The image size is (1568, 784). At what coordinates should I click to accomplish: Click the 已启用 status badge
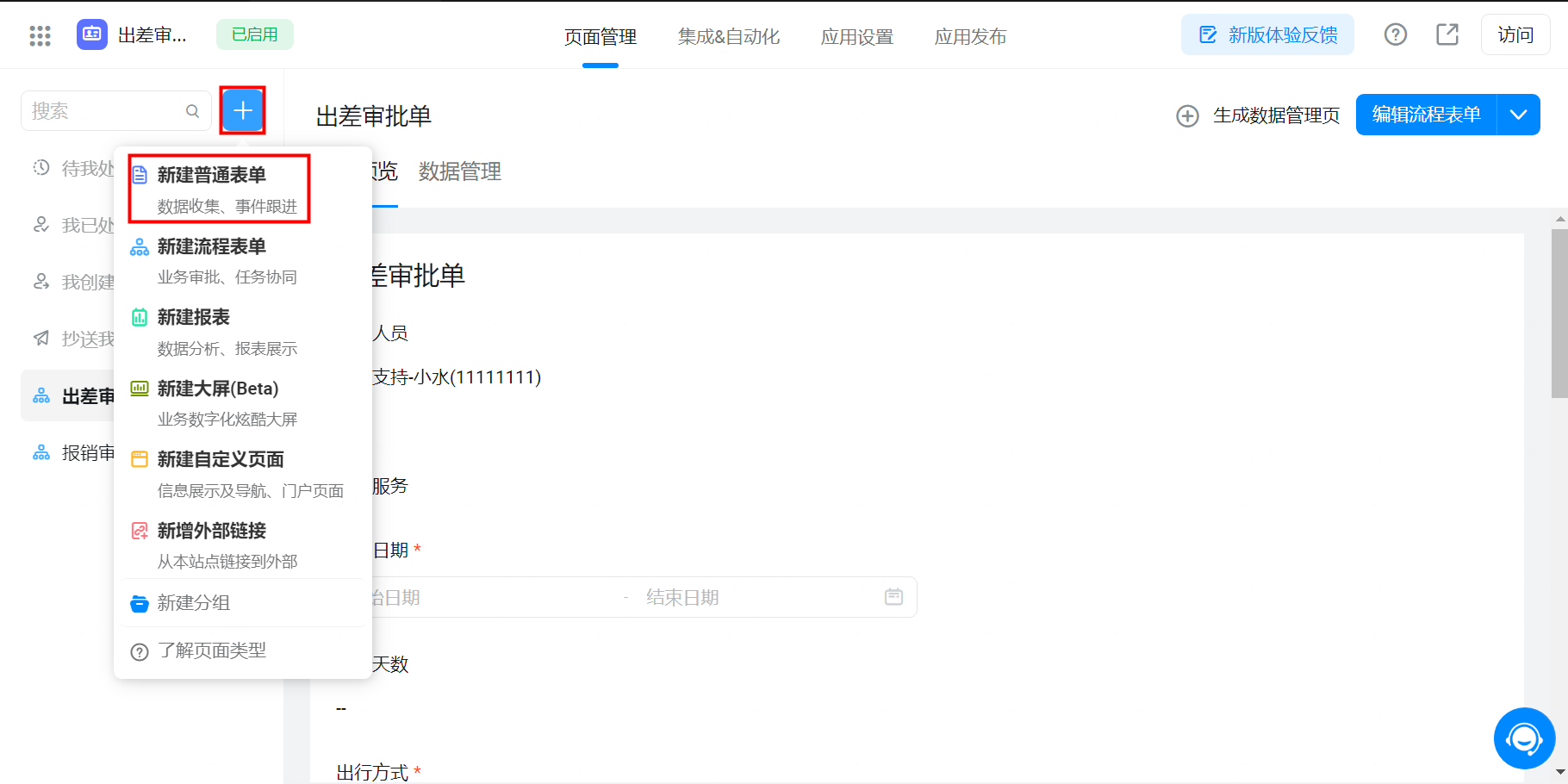point(255,34)
